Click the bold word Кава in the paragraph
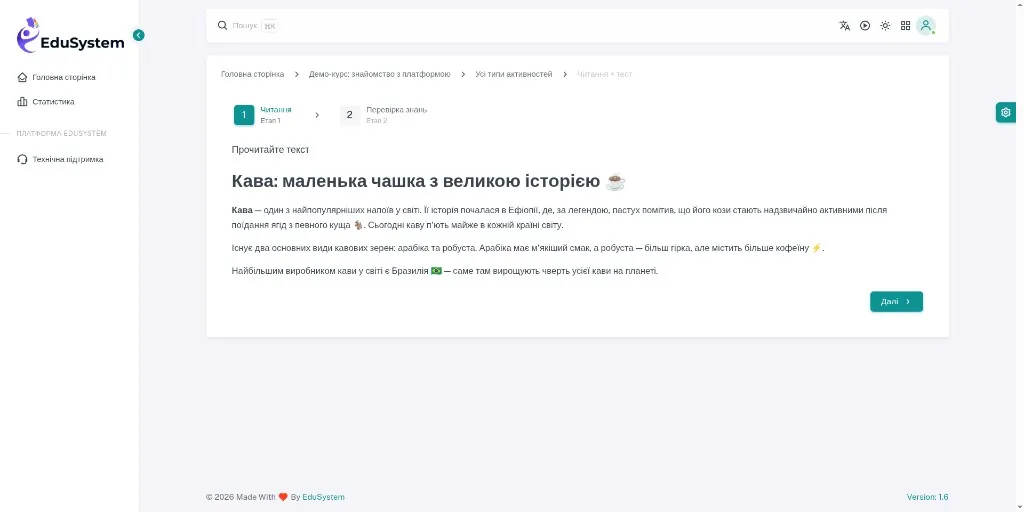The image size is (1024, 512). (242, 210)
